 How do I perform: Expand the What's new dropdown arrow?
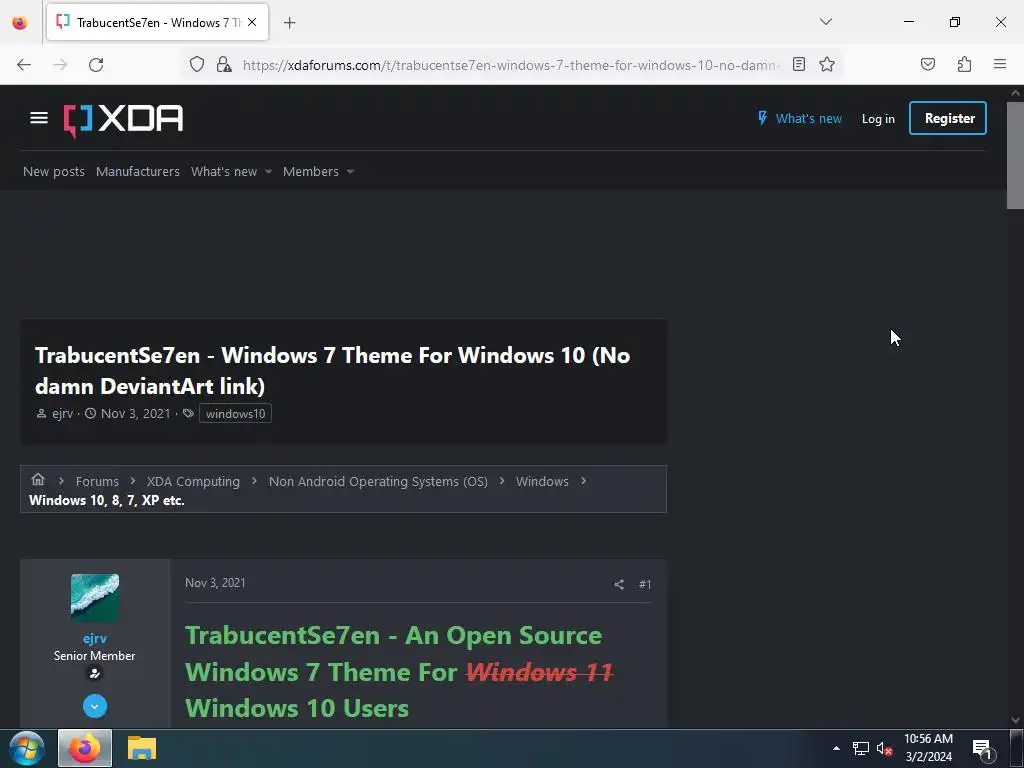(268, 172)
